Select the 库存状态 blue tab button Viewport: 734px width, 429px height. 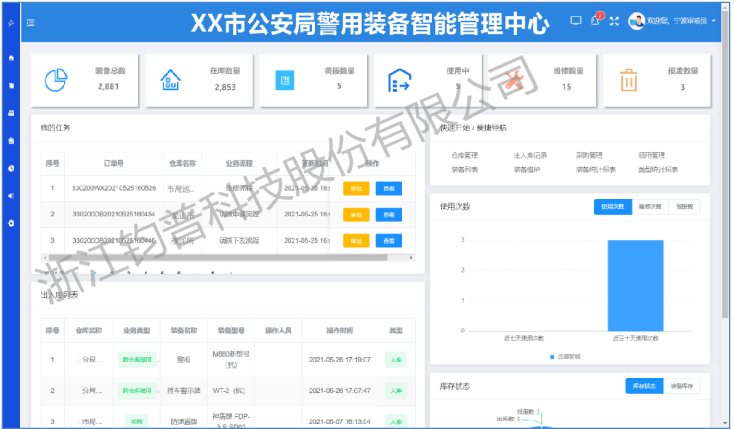click(x=644, y=386)
